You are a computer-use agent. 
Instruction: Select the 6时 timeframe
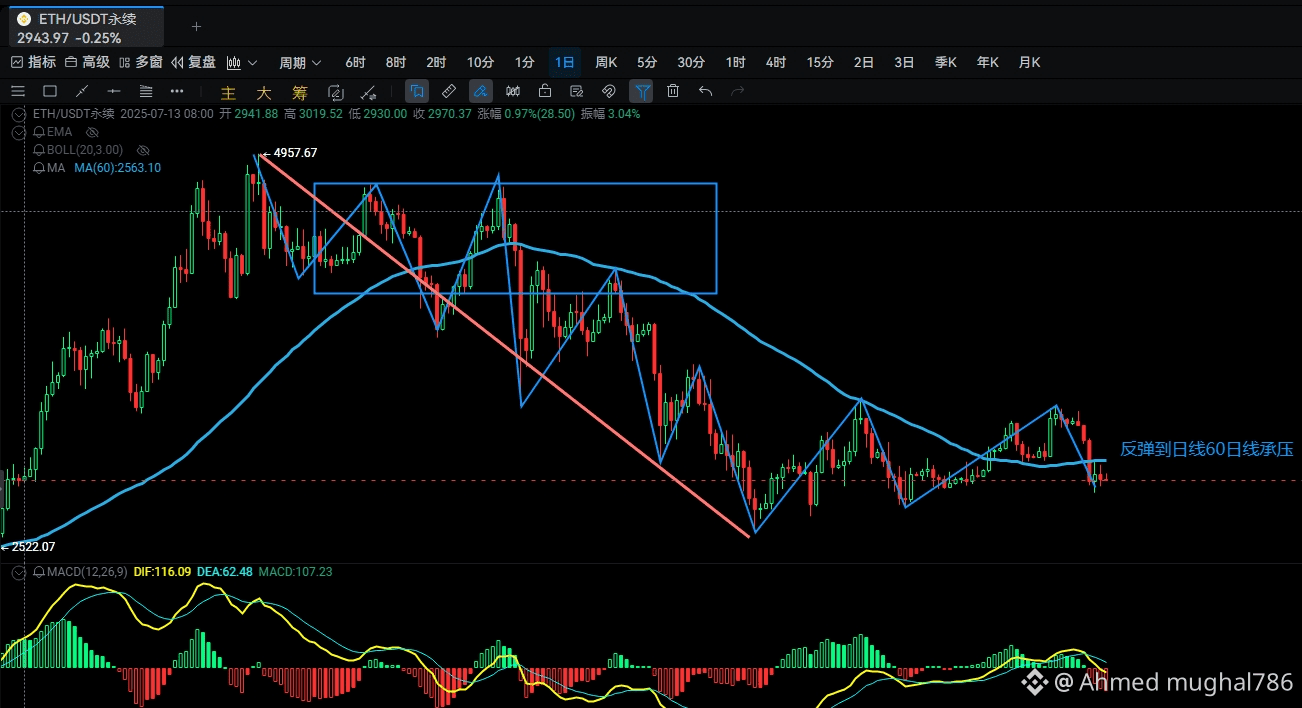pos(356,62)
